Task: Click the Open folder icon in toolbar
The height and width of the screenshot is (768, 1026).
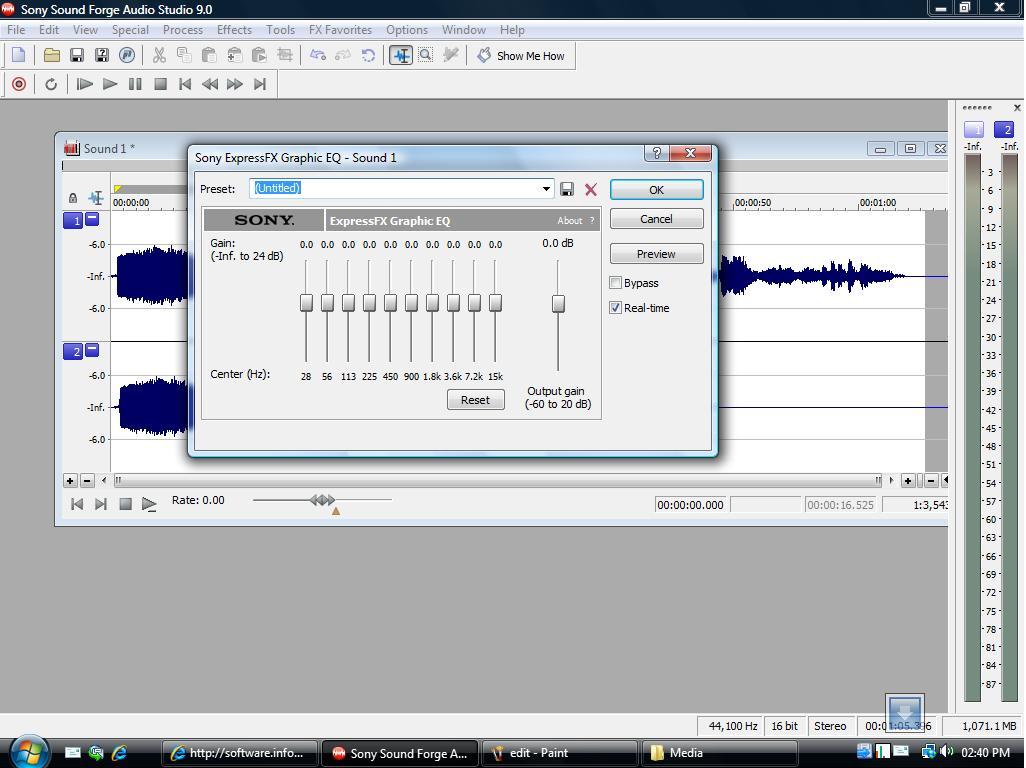Action: [x=52, y=56]
